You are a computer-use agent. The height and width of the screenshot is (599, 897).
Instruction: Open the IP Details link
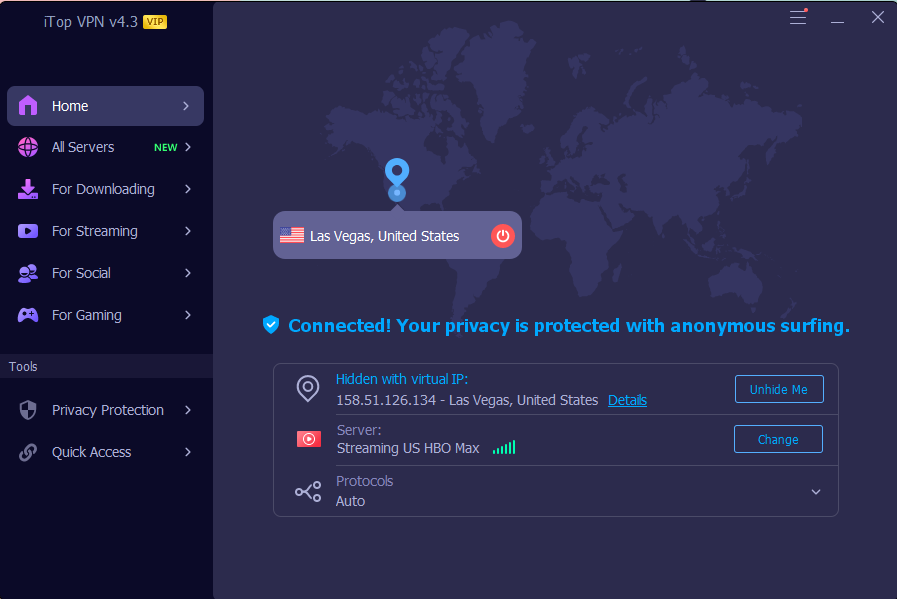point(627,400)
